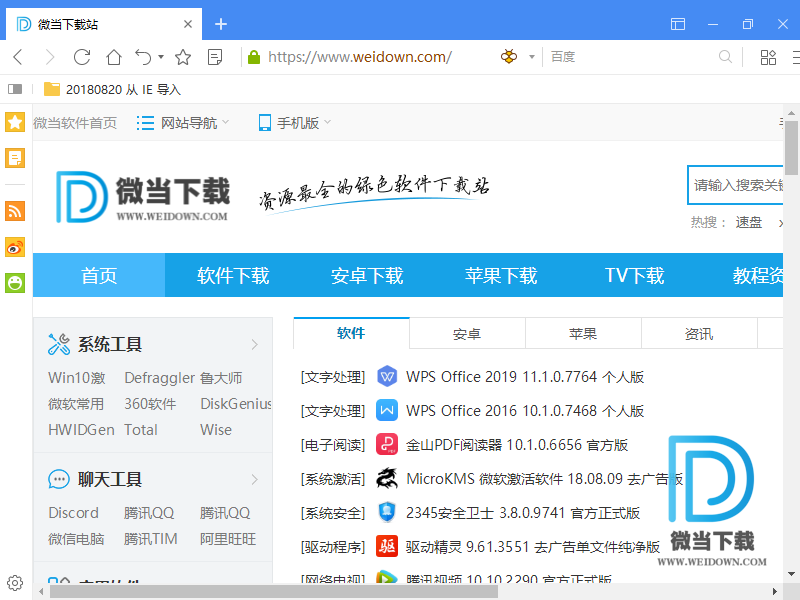Image resolution: width=800 pixels, height=600 pixels.
Task: Open the 20180820 从 IE 导入 bookmark folder
Action: tap(112, 89)
